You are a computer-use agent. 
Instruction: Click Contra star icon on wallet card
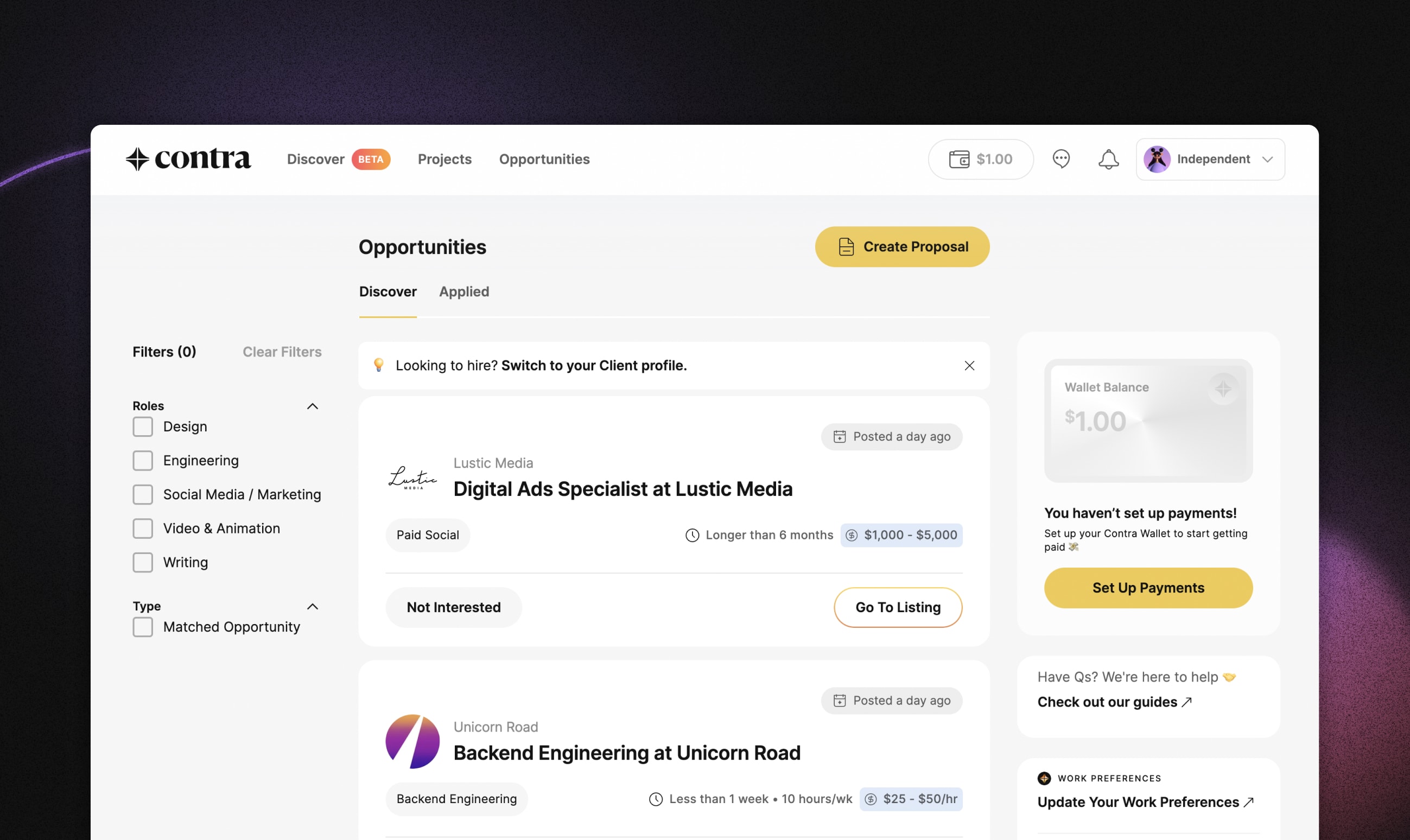pyautogui.click(x=1223, y=389)
